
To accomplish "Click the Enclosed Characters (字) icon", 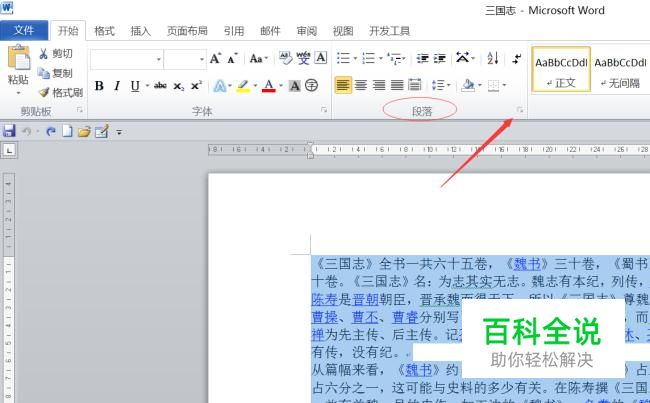I will click(x=311, y=85).
